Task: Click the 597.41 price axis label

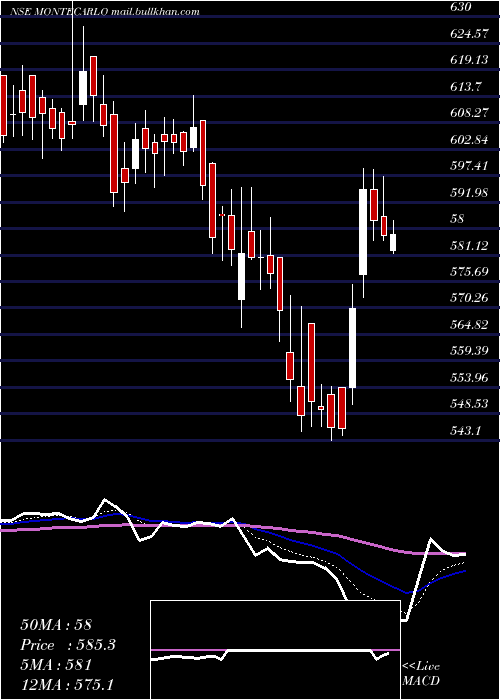Action: pos(469,166)
